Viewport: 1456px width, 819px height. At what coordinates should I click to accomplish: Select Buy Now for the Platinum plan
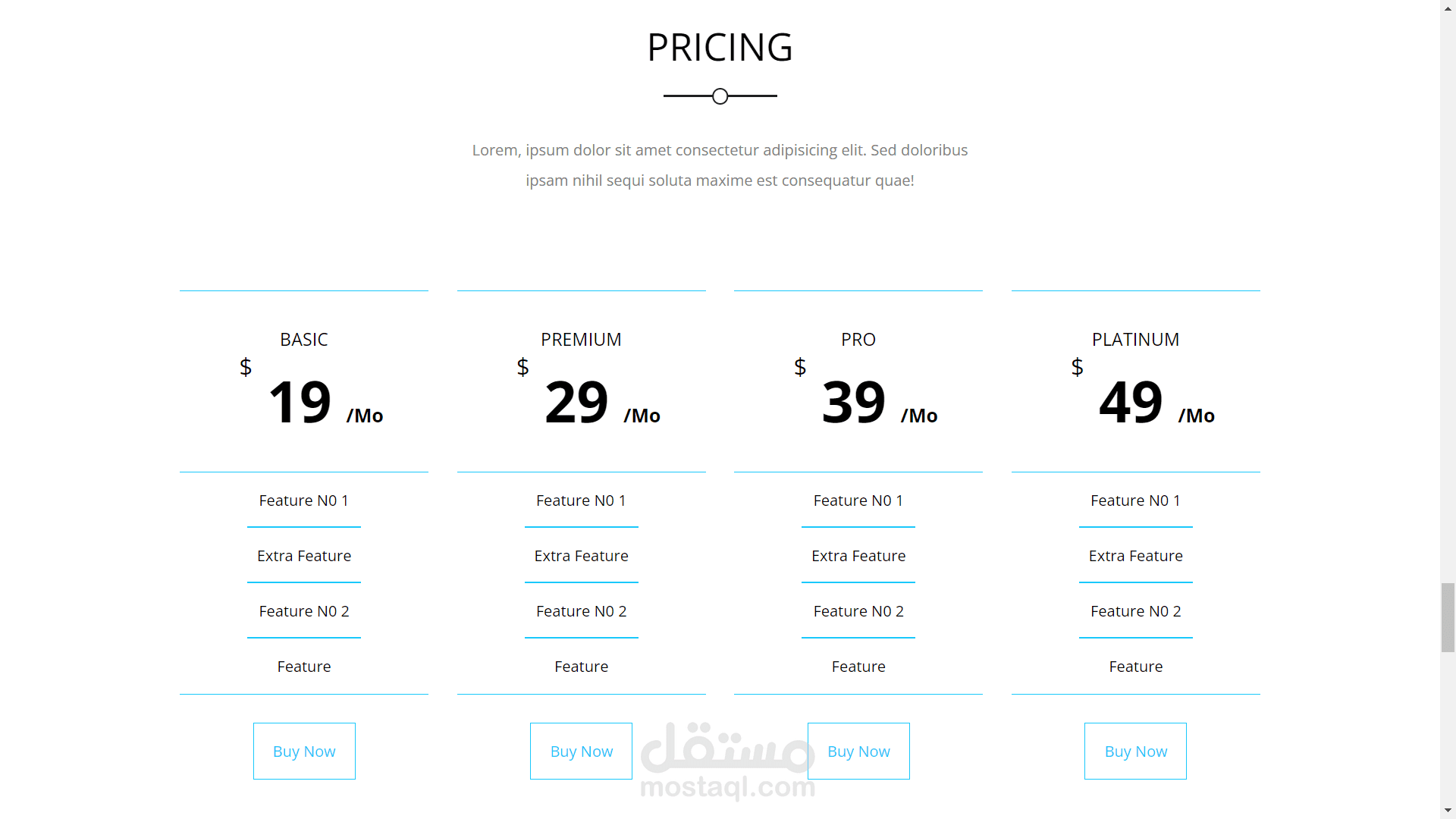coord(1135,751)
